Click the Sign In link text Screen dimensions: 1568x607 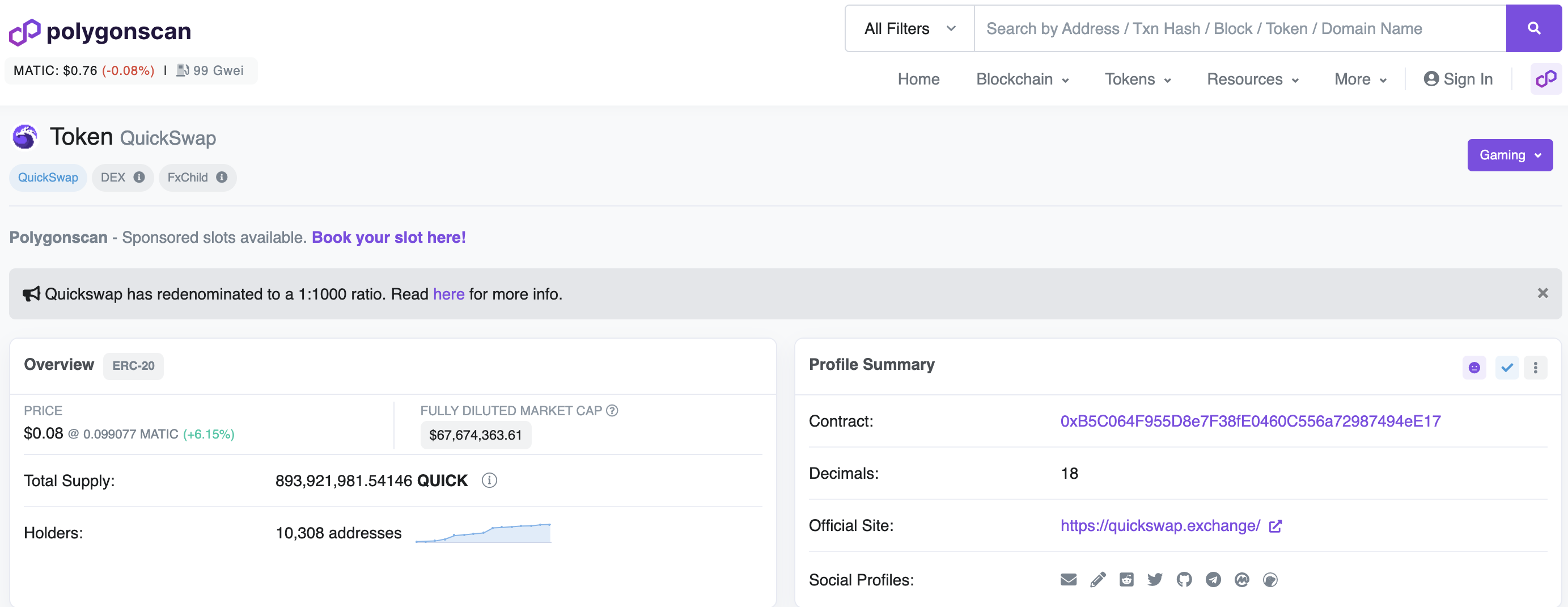(x=1468, y=79)
